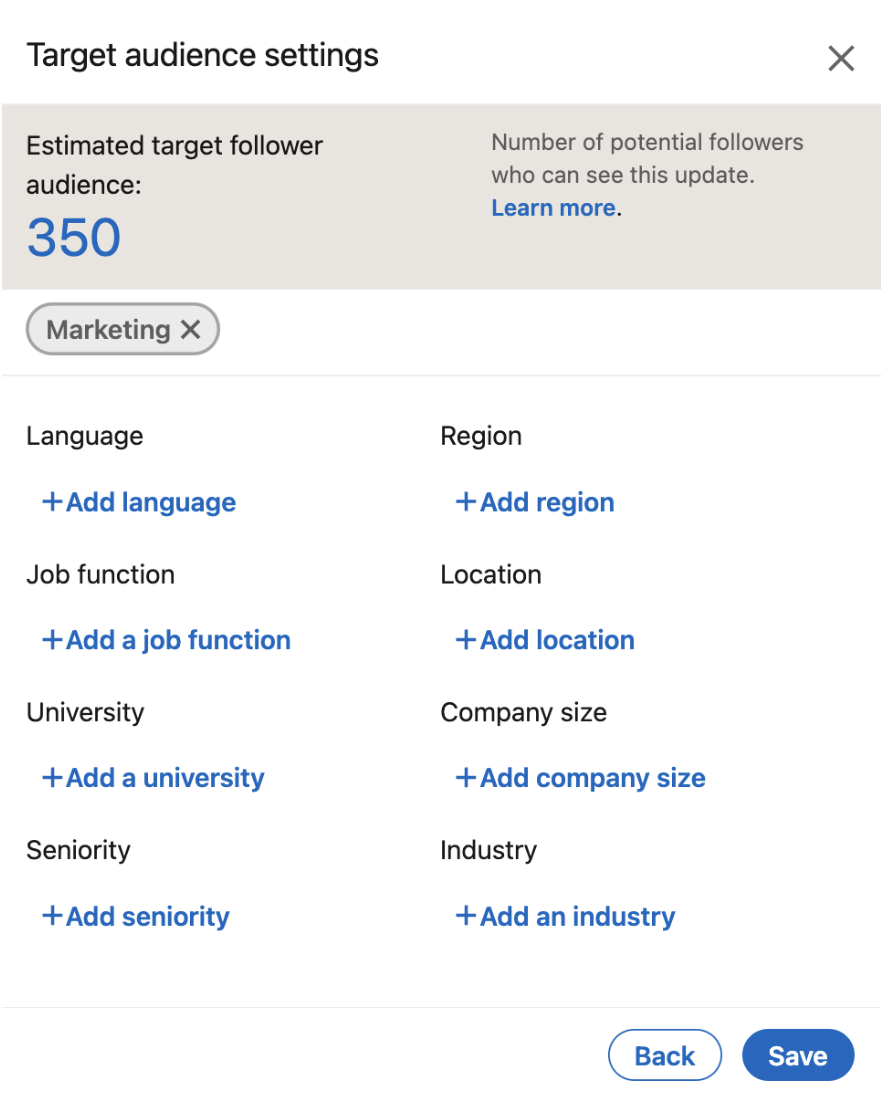Click the plus icon for Add language
The image size is (881, 1098).
pos(52,502)
